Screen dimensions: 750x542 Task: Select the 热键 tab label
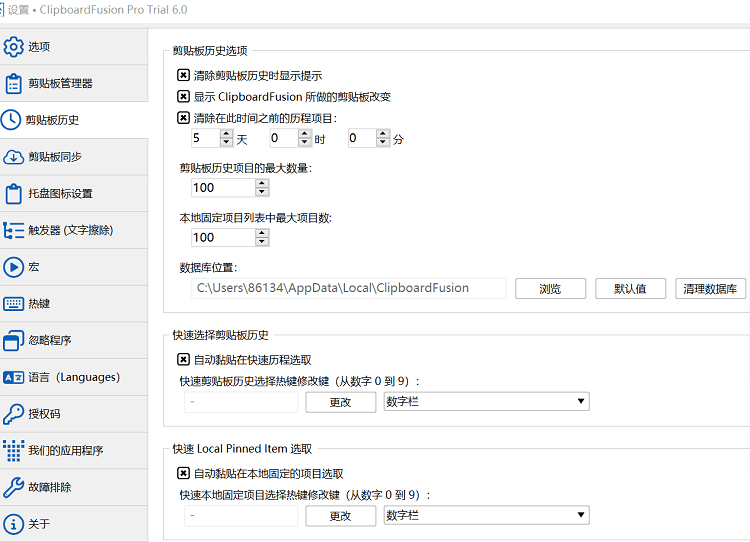(39, 304)
